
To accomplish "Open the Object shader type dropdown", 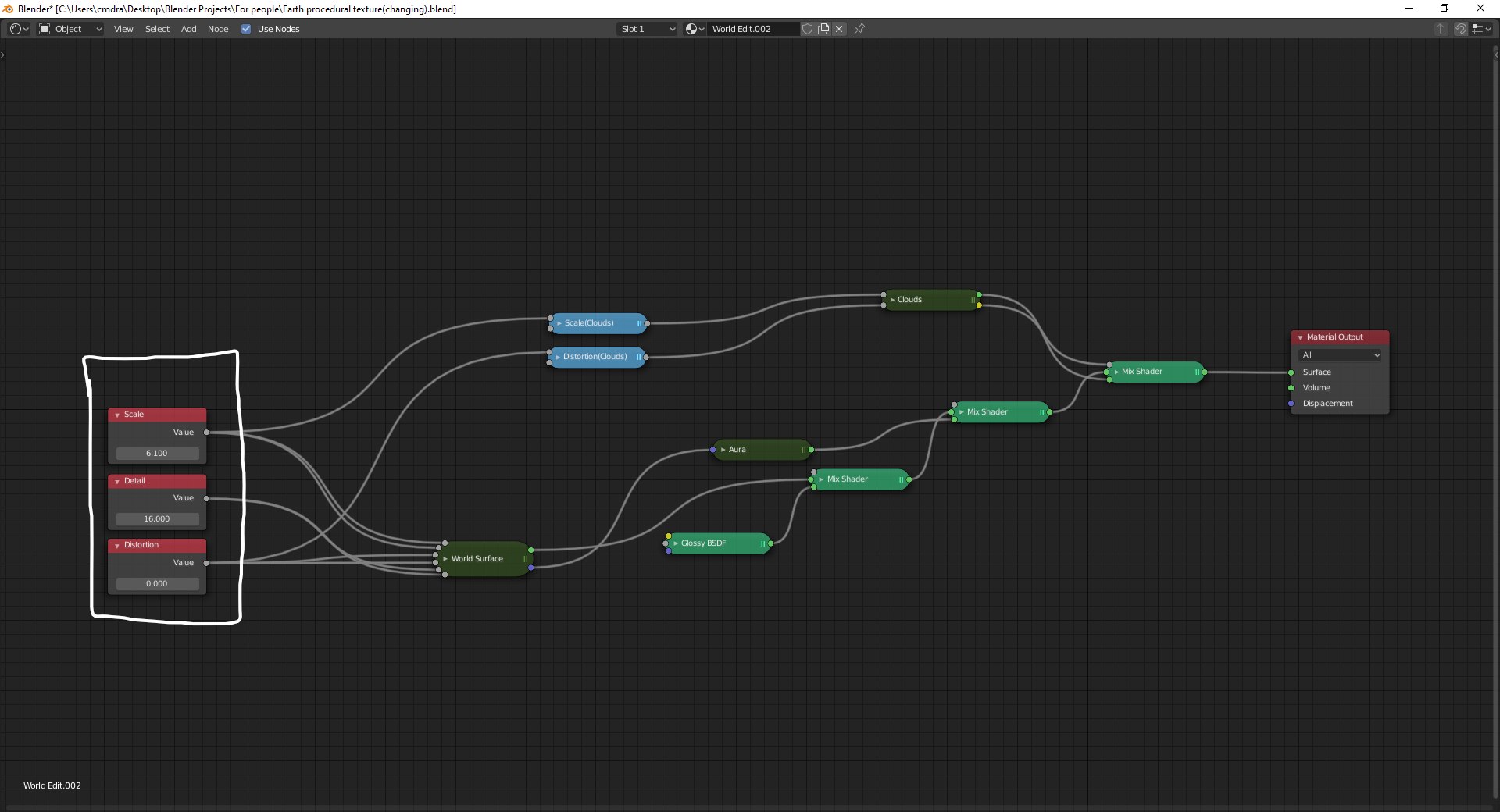I will pyautogui.click(x=70, y=29).
